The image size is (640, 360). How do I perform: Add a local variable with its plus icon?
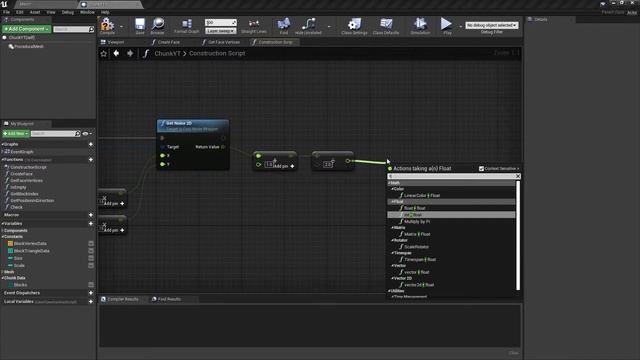[91, 302]
